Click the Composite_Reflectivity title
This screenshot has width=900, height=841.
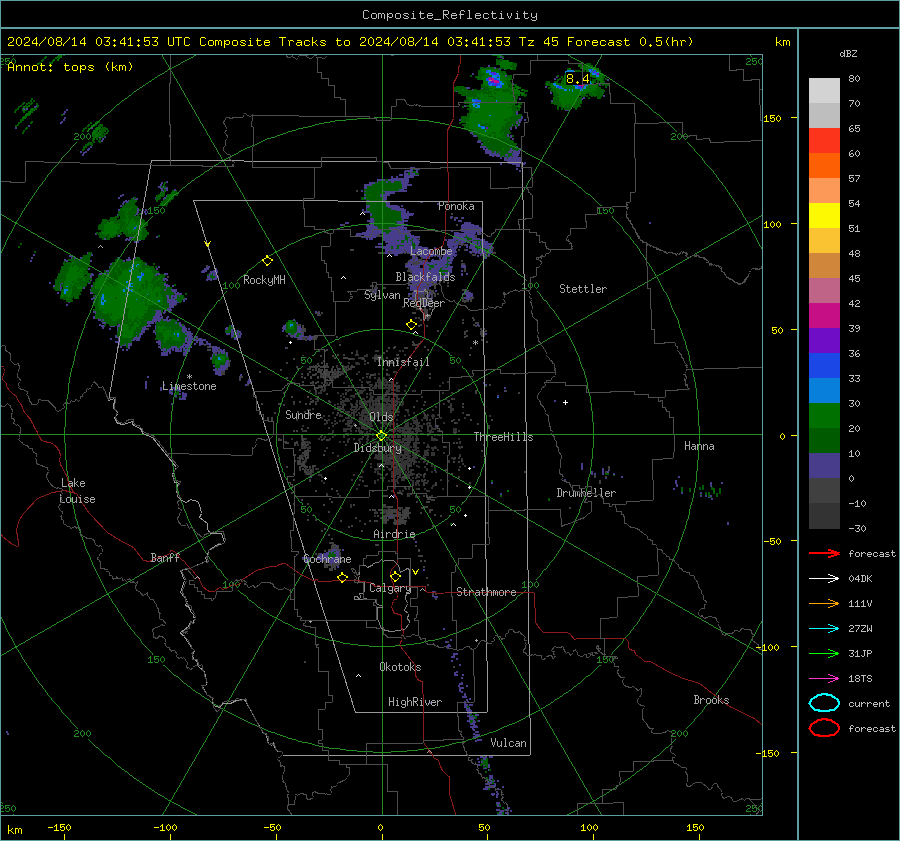(450, 15)
